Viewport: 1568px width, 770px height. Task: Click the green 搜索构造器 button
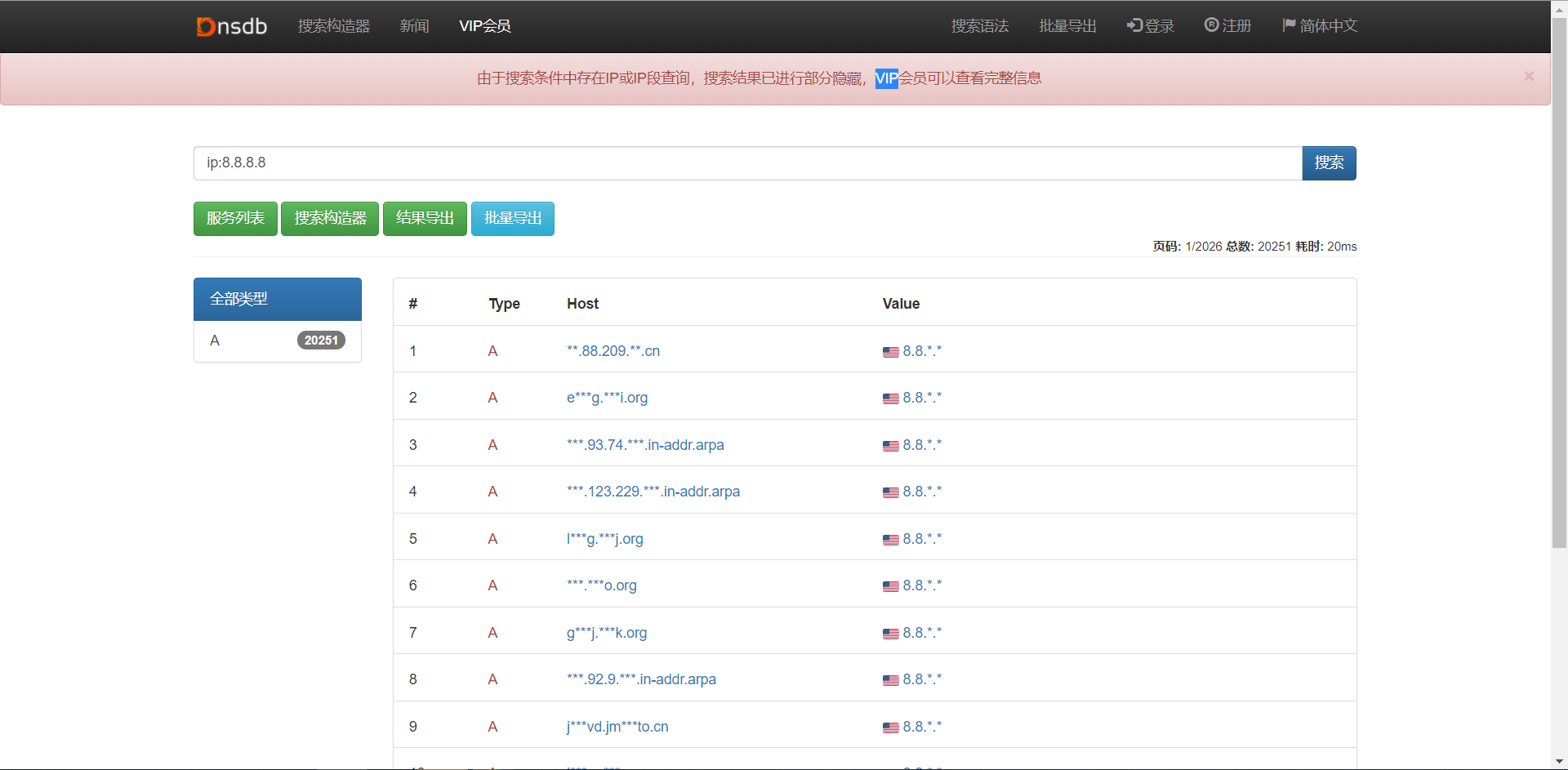click(330, 219)
